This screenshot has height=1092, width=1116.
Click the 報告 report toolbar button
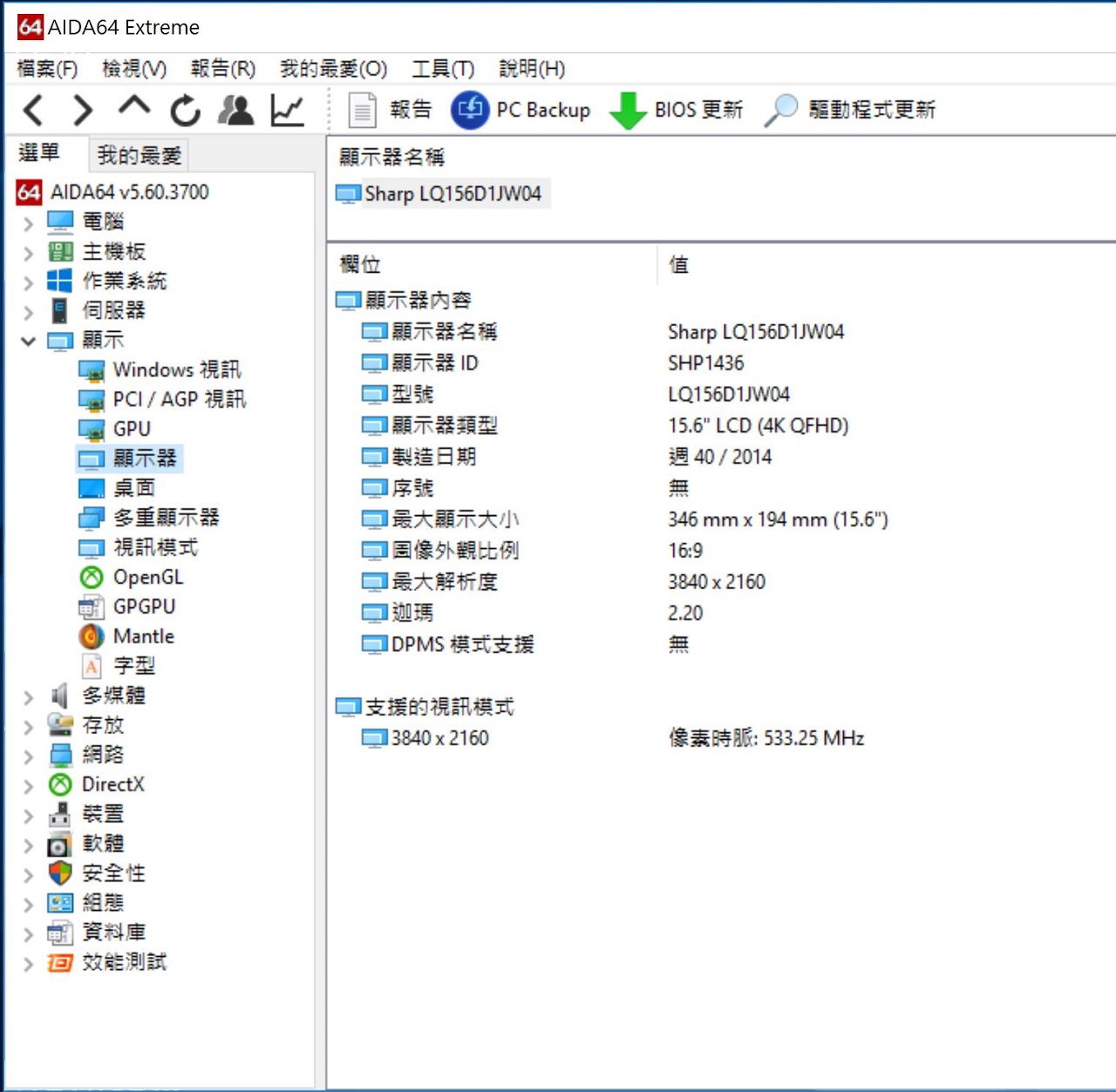(x=390, y=110)
